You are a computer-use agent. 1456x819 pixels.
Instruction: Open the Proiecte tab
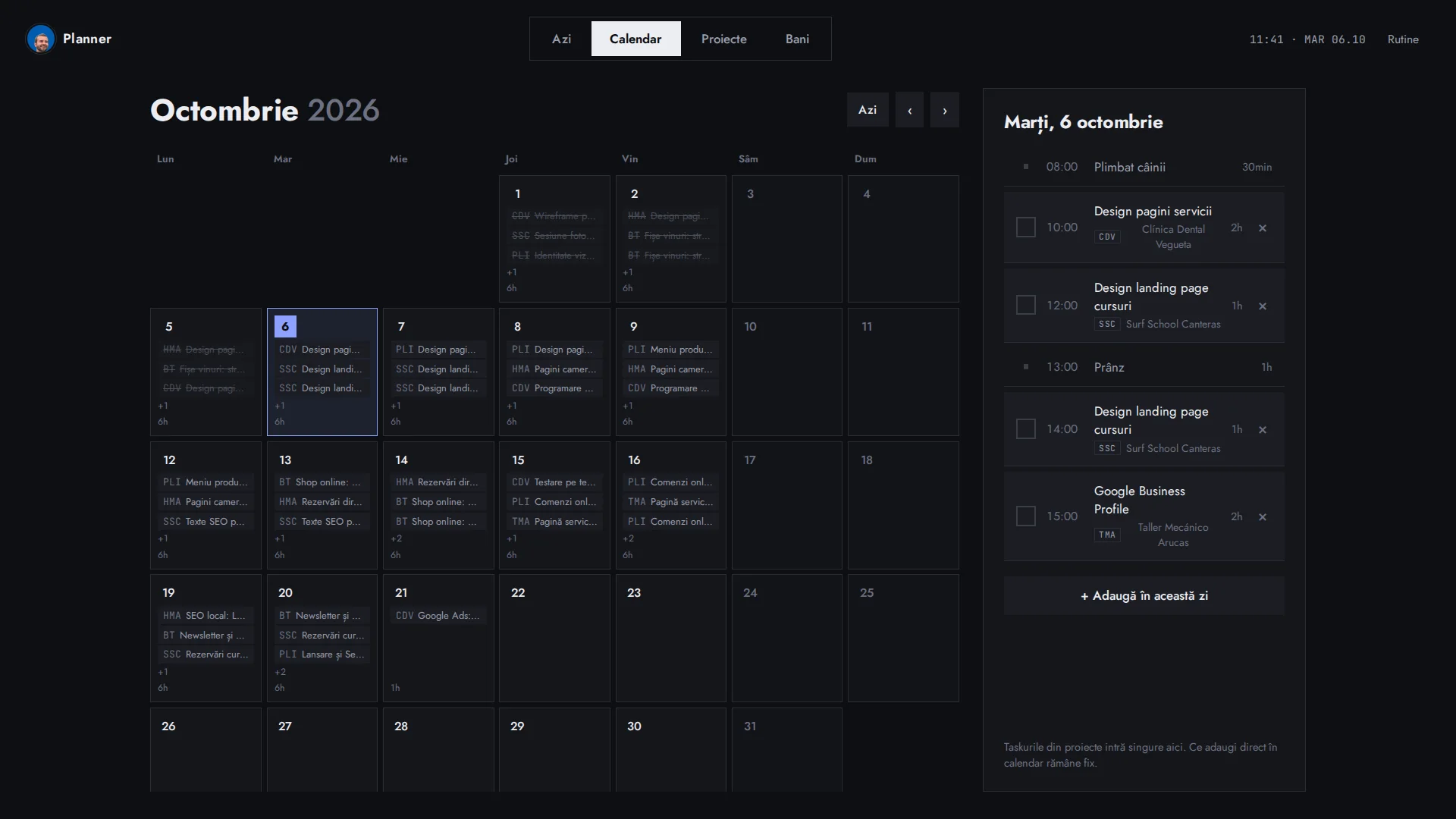pyautogui.click(x=723, y=39)
